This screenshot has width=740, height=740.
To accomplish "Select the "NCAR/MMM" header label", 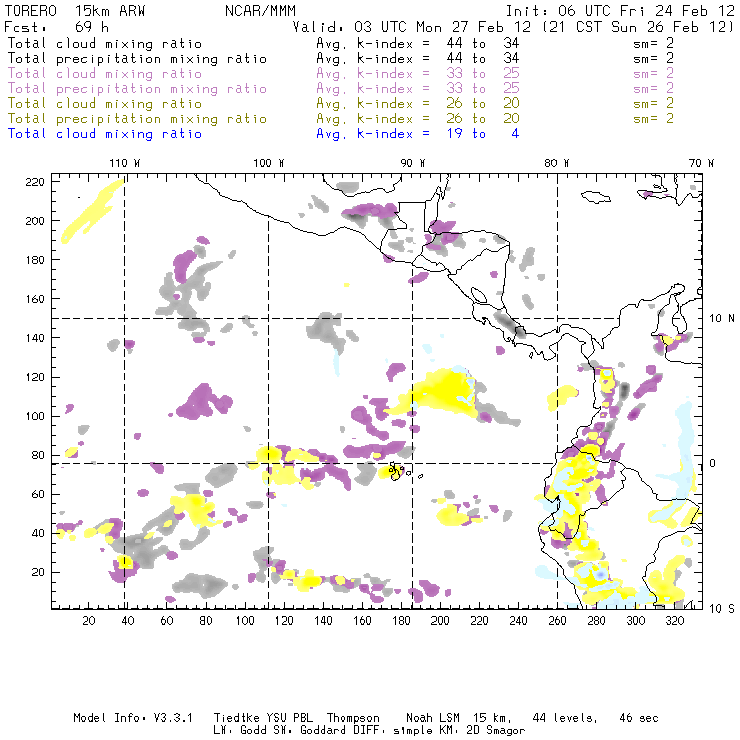I will pos(261,11).
